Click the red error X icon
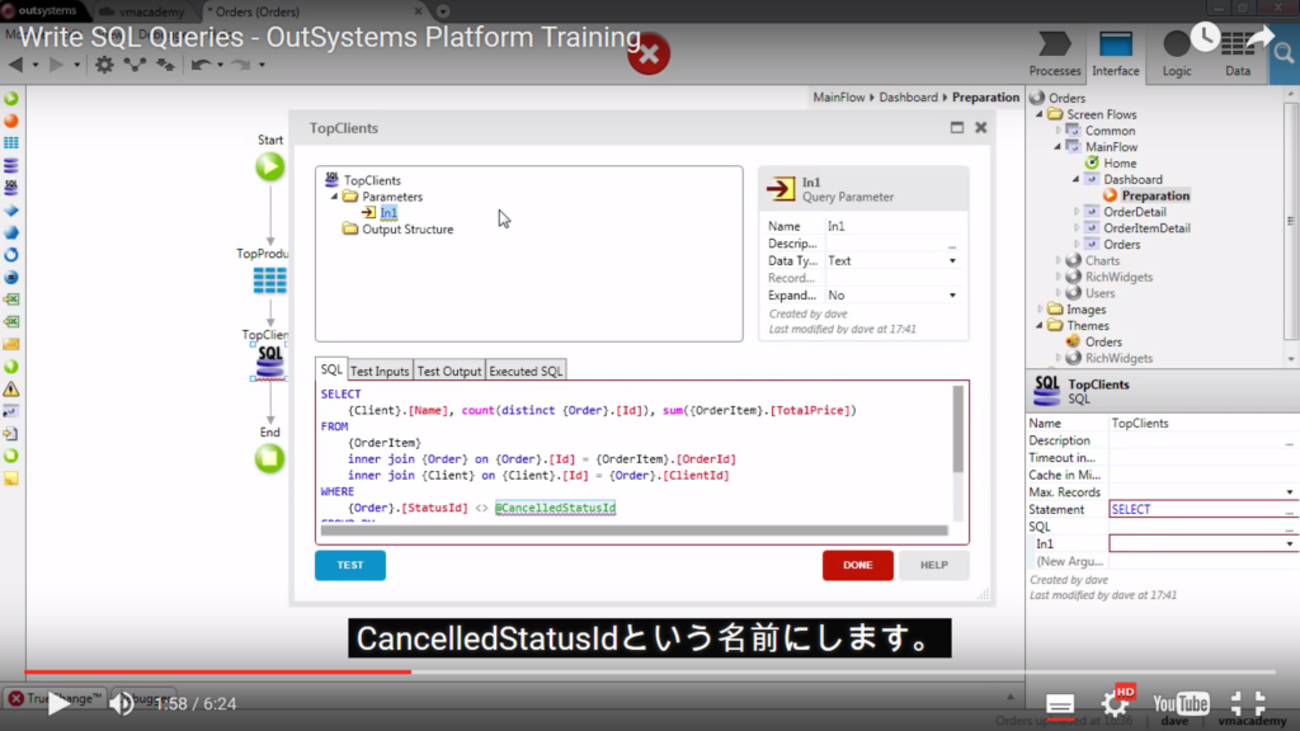The width and height of the screenshot is (1300, 731). click(x=648, y=54)
